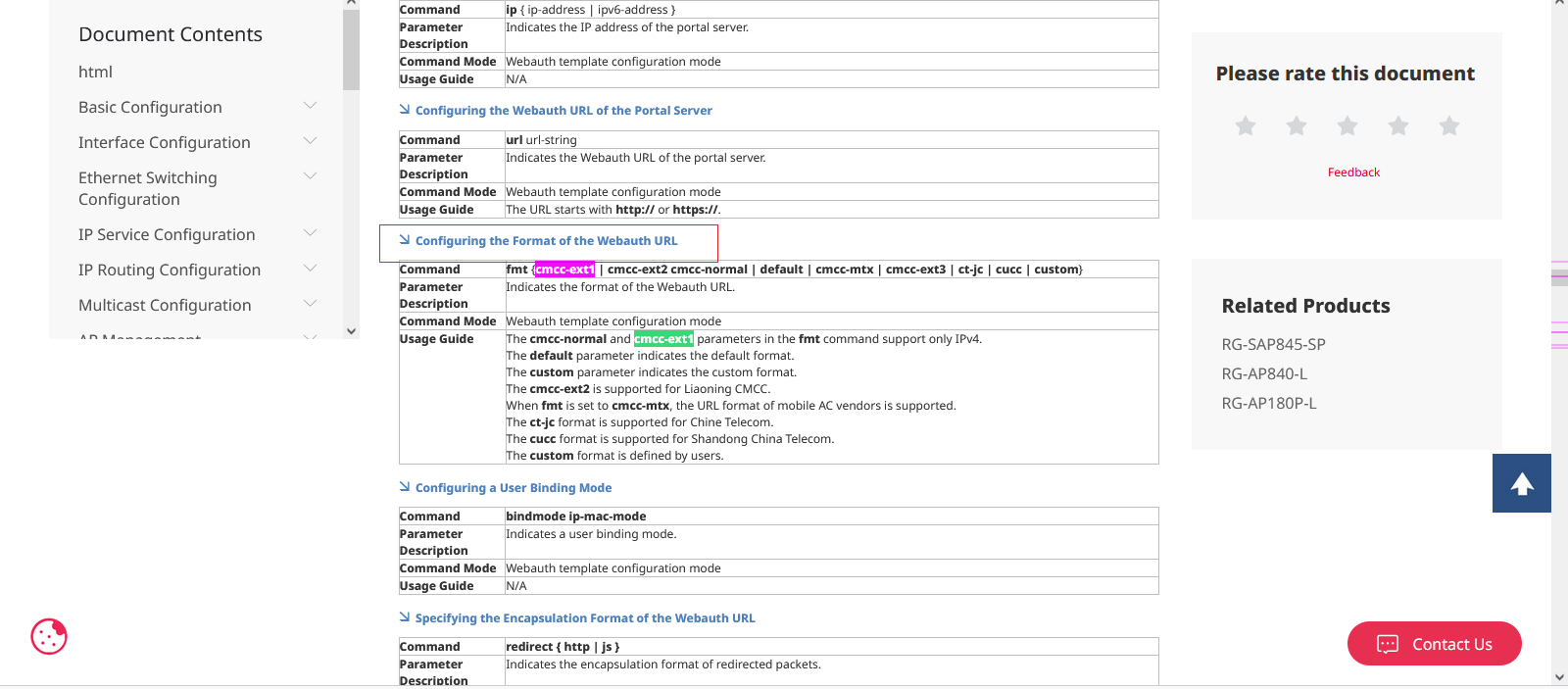Click arrow icon beside Webauth URL of Portal Server
This screenshot has height=689, width=1568.
tap(405, 110)
